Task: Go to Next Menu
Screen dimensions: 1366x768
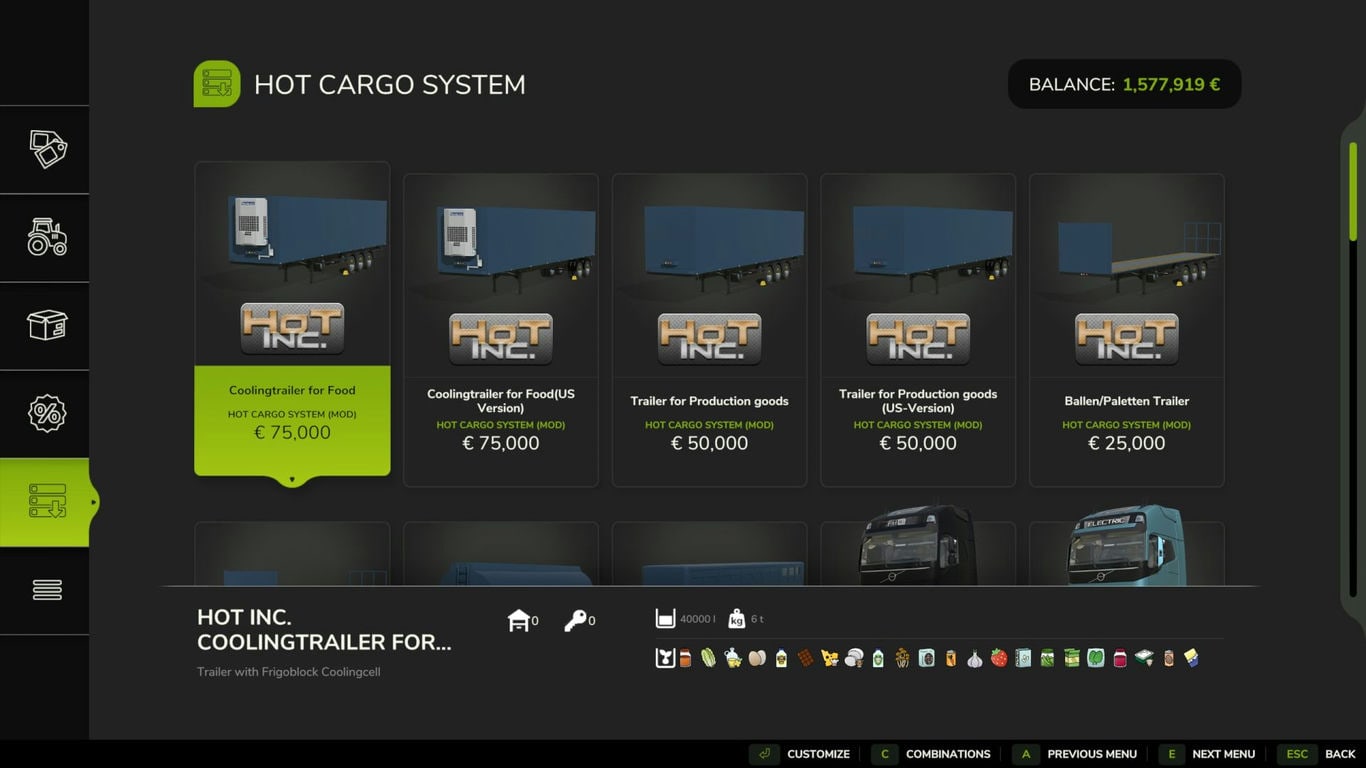Action: click(1210, 754)
